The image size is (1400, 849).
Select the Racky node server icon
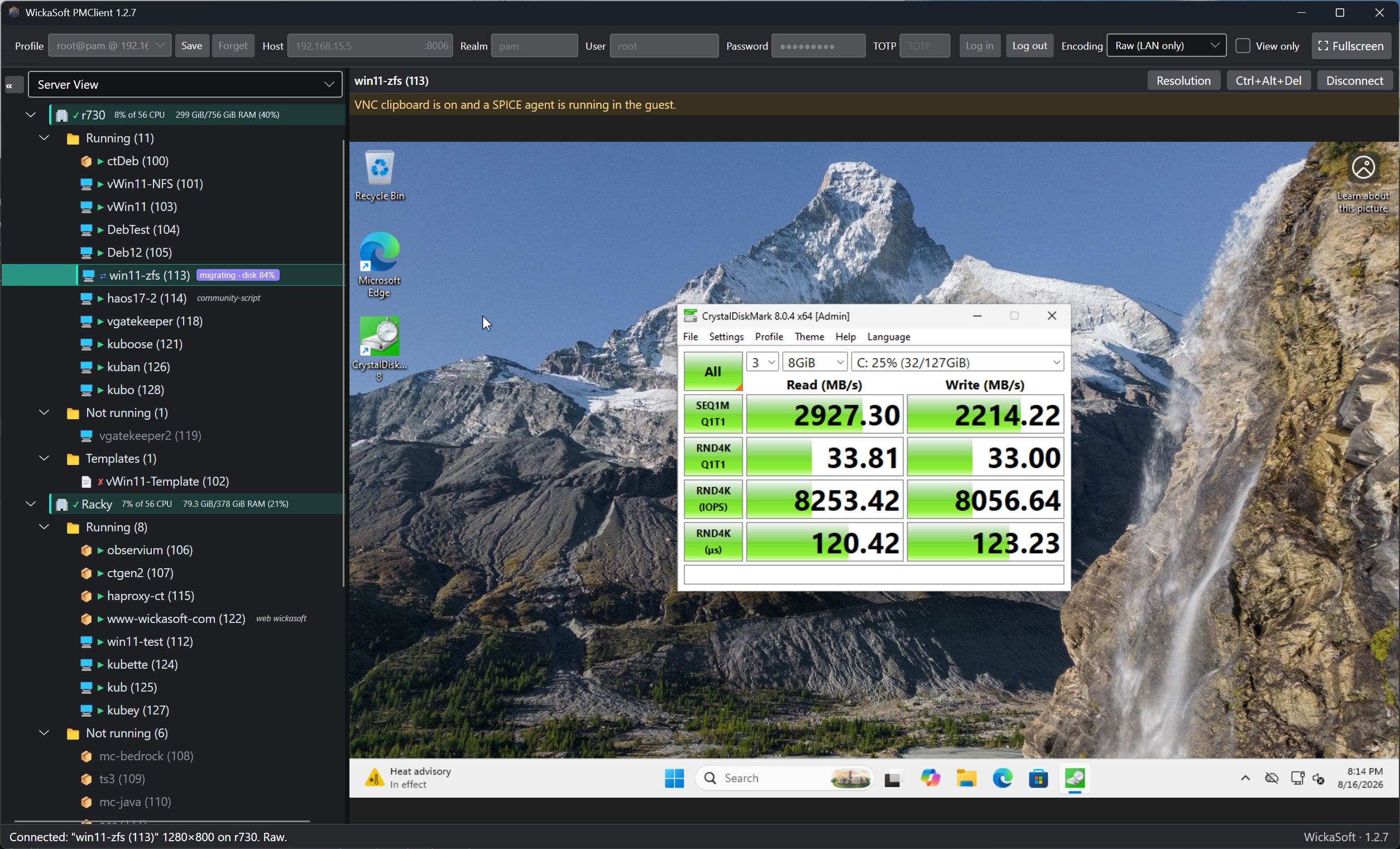61,504
